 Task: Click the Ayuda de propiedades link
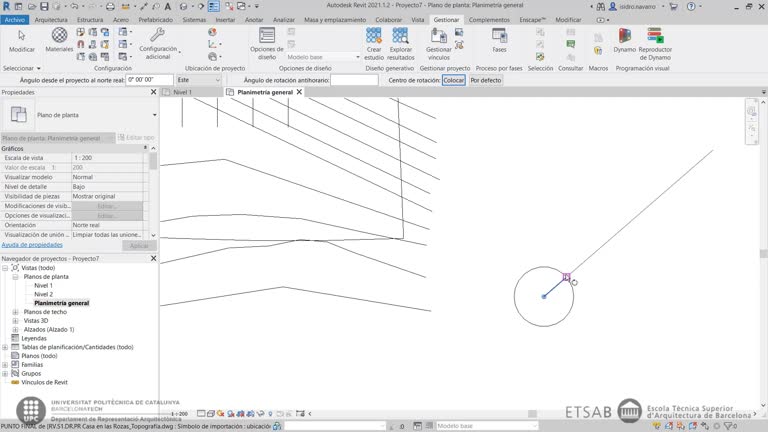[x=32, y=244]
